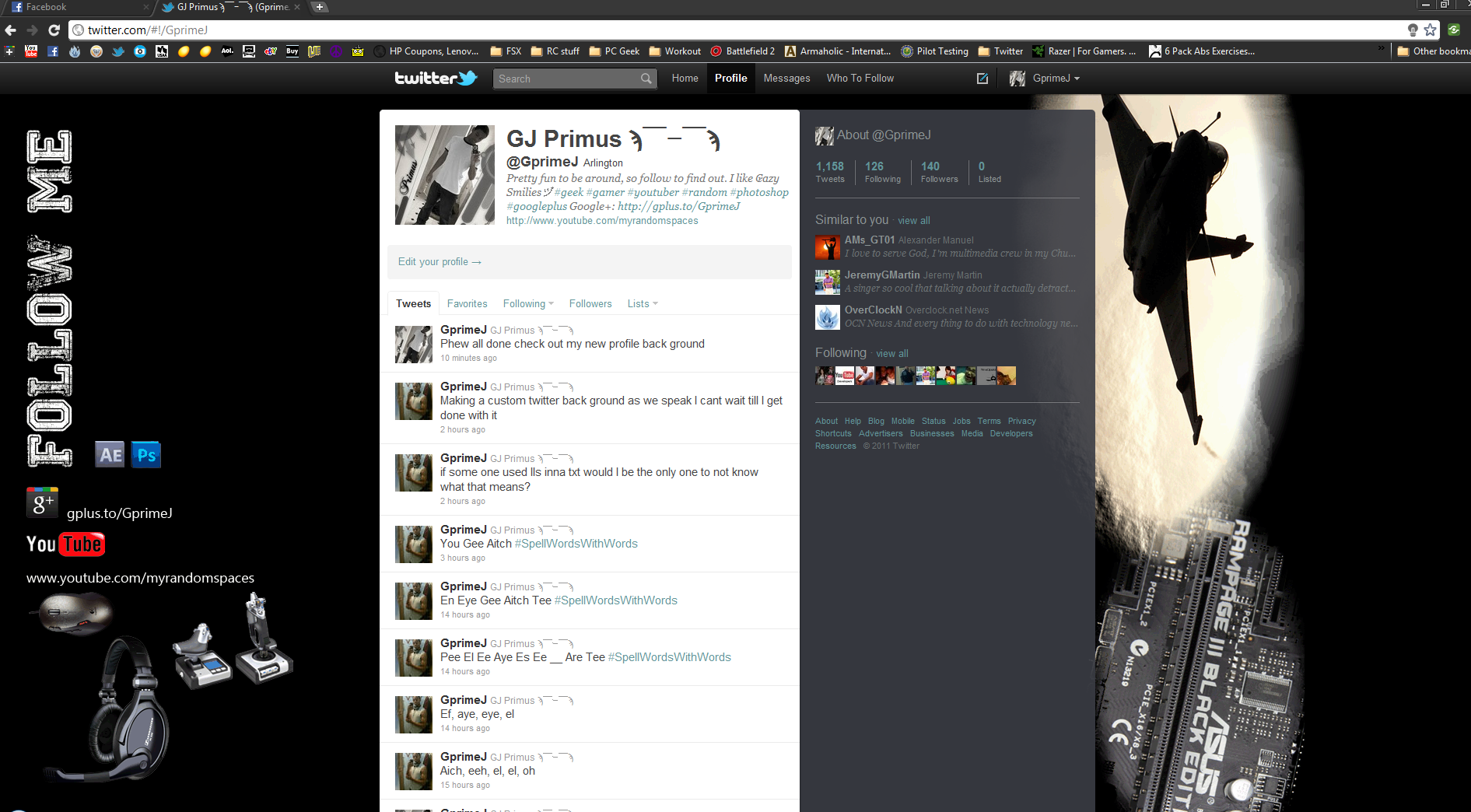The image size is (1471, 812).
Task: Open Messages in the top navigation
Action: 786,79
